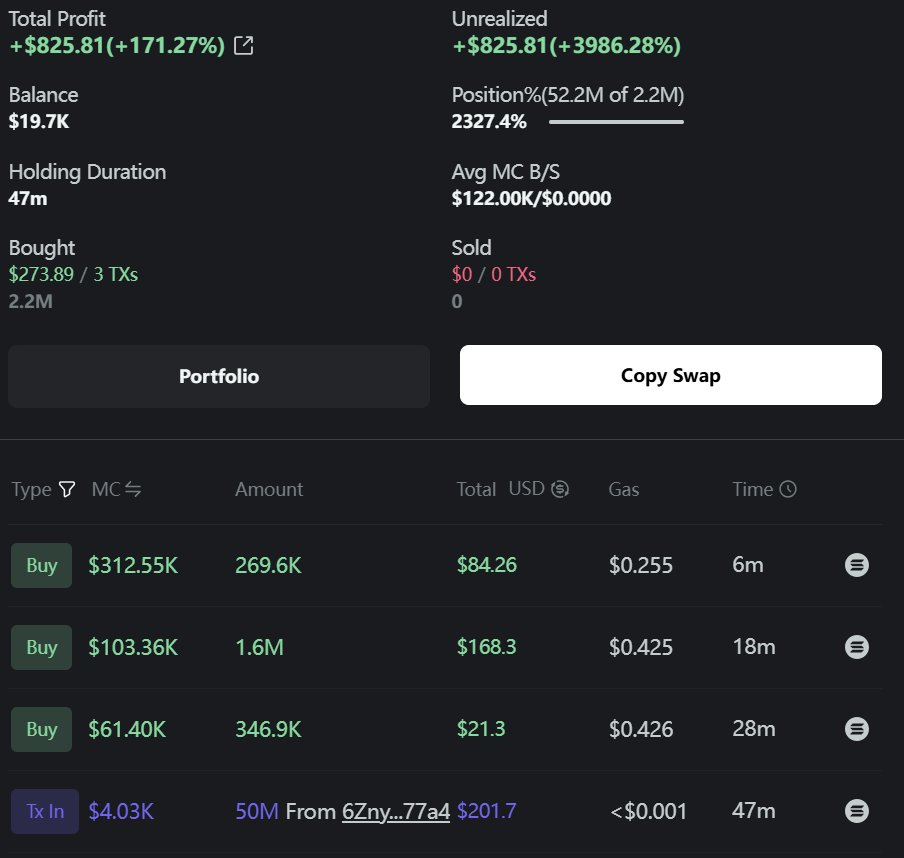
Task: Open the chain icon on the 6m Buy row
Action: (856, 565)
